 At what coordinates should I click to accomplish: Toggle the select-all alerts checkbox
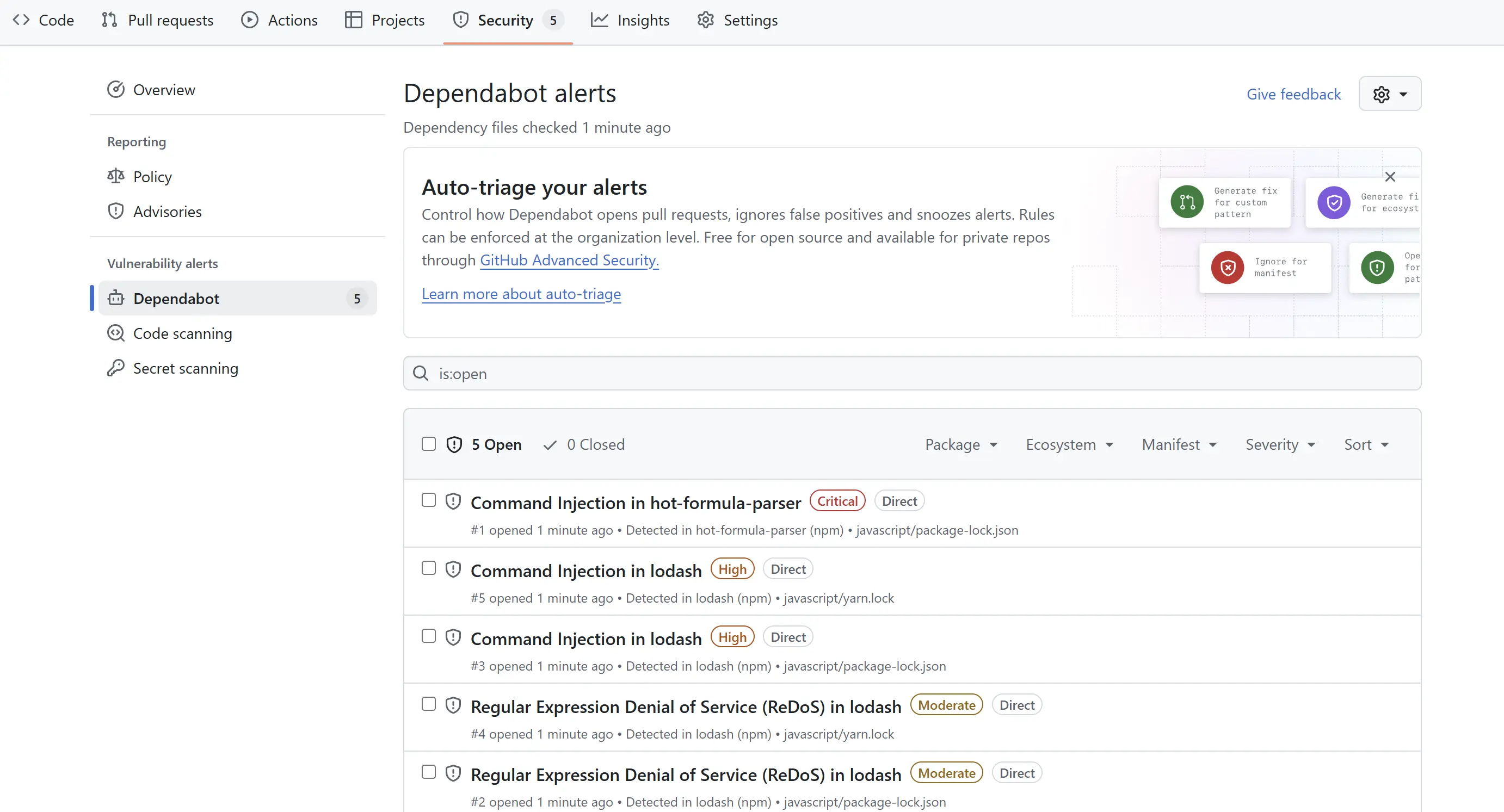[x=429, y=444]
